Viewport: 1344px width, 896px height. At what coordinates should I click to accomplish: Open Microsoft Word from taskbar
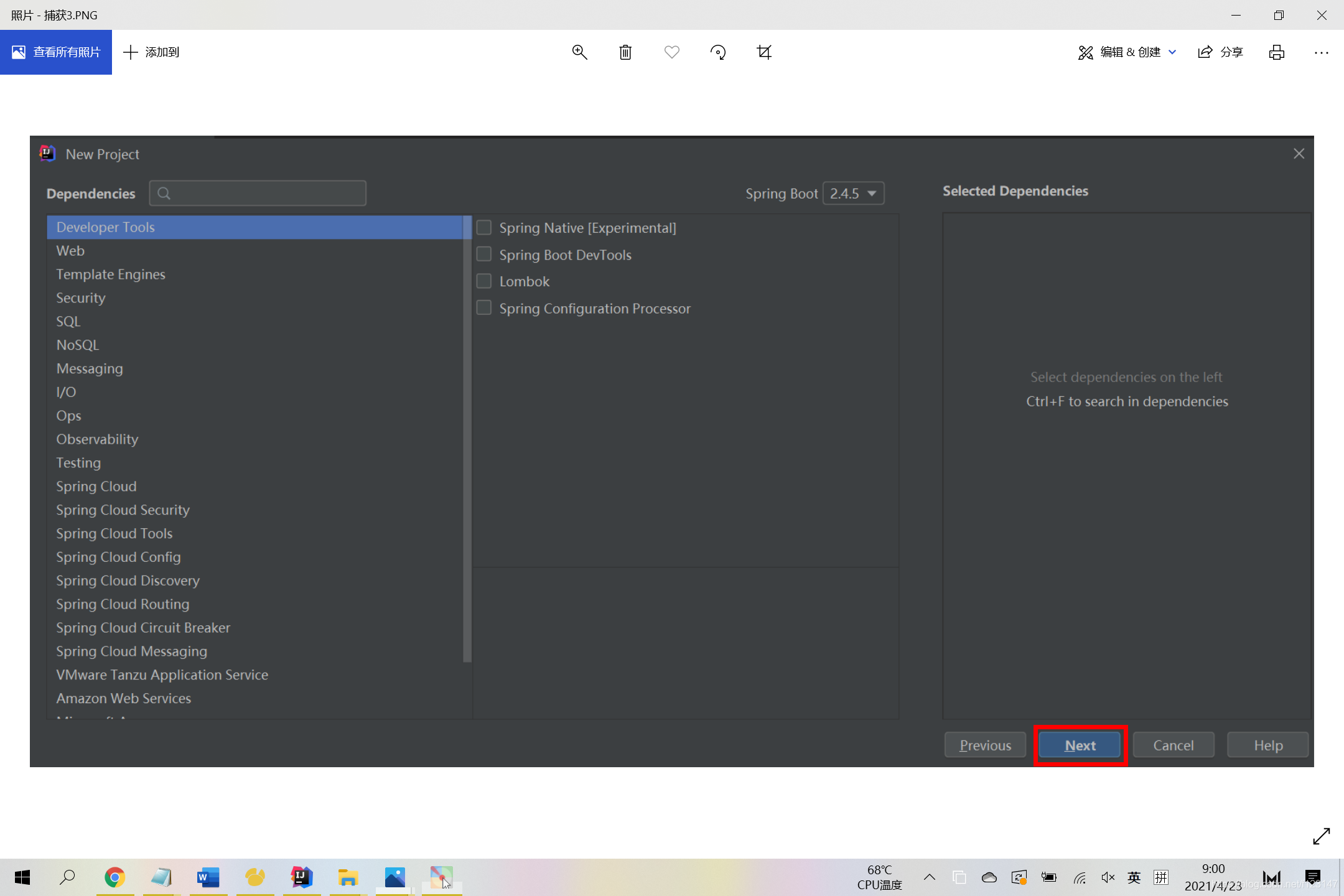coord(208,877)
